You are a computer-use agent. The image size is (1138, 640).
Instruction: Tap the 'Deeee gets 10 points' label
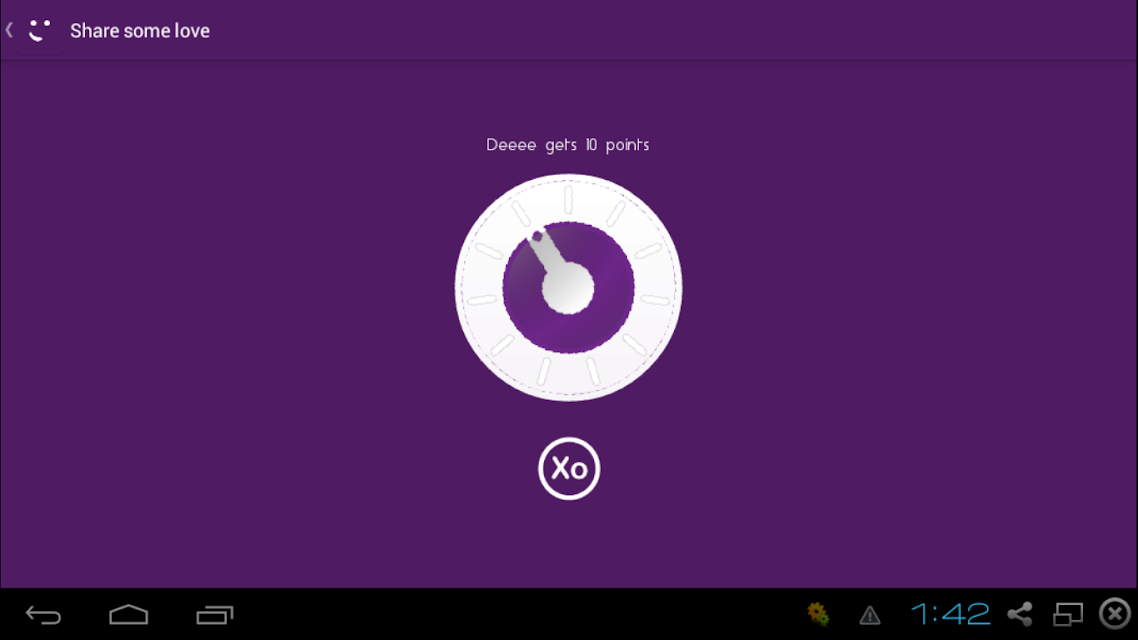point(568,145)
